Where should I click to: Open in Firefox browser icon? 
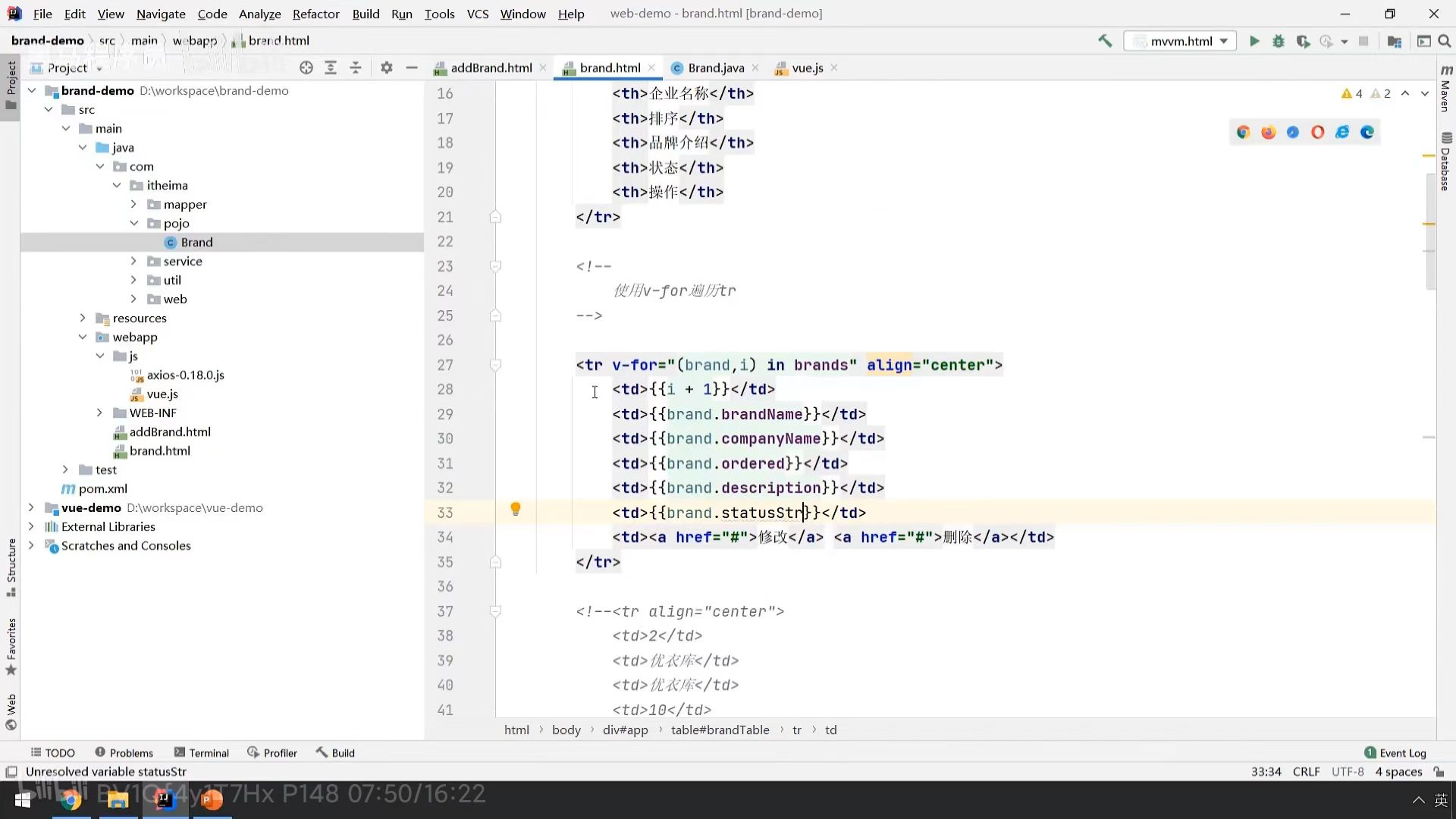[x=1268, y=132]
